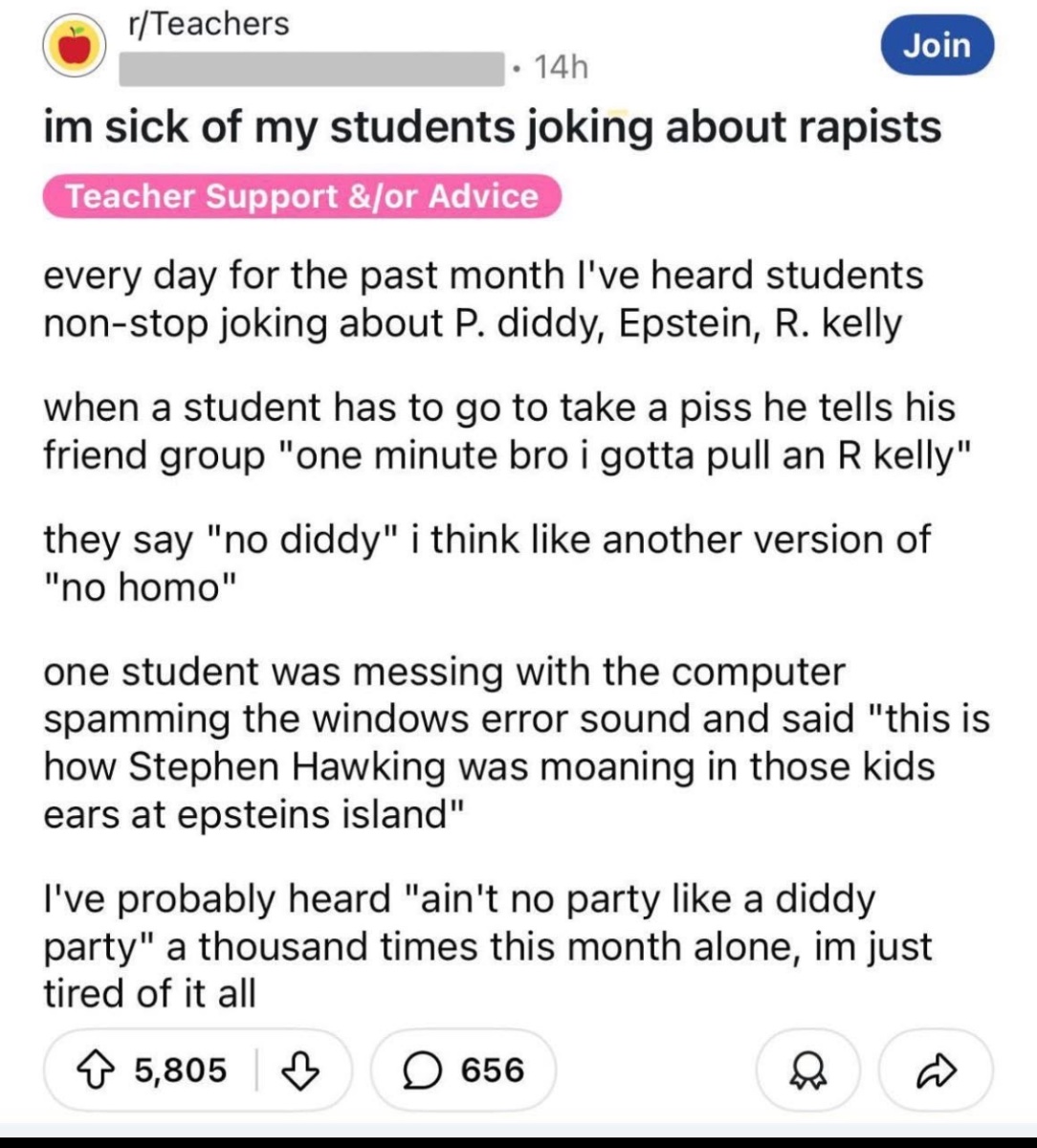
Task: Filter by Teacher Support &/or Advice flair
Action: point(301,196)
